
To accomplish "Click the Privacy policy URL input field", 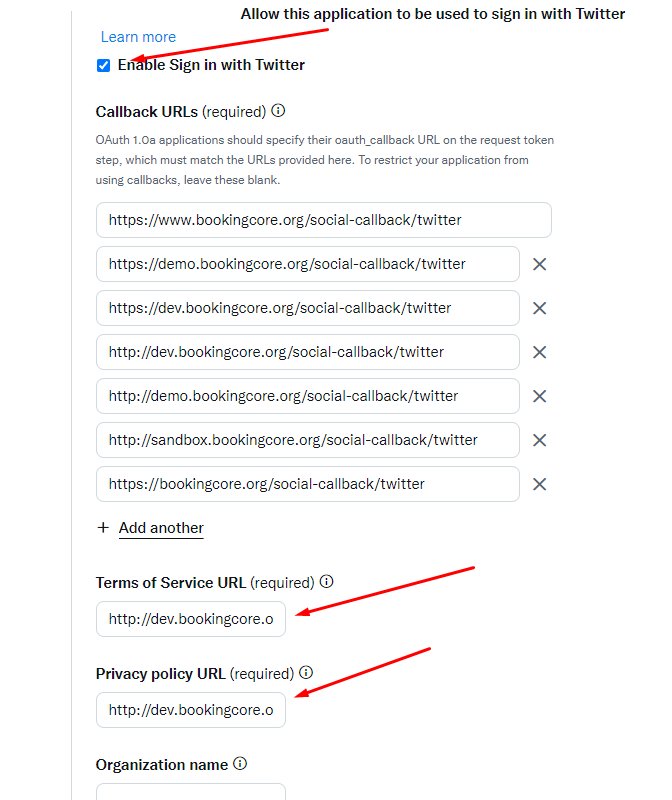I will tap(191, 710).
